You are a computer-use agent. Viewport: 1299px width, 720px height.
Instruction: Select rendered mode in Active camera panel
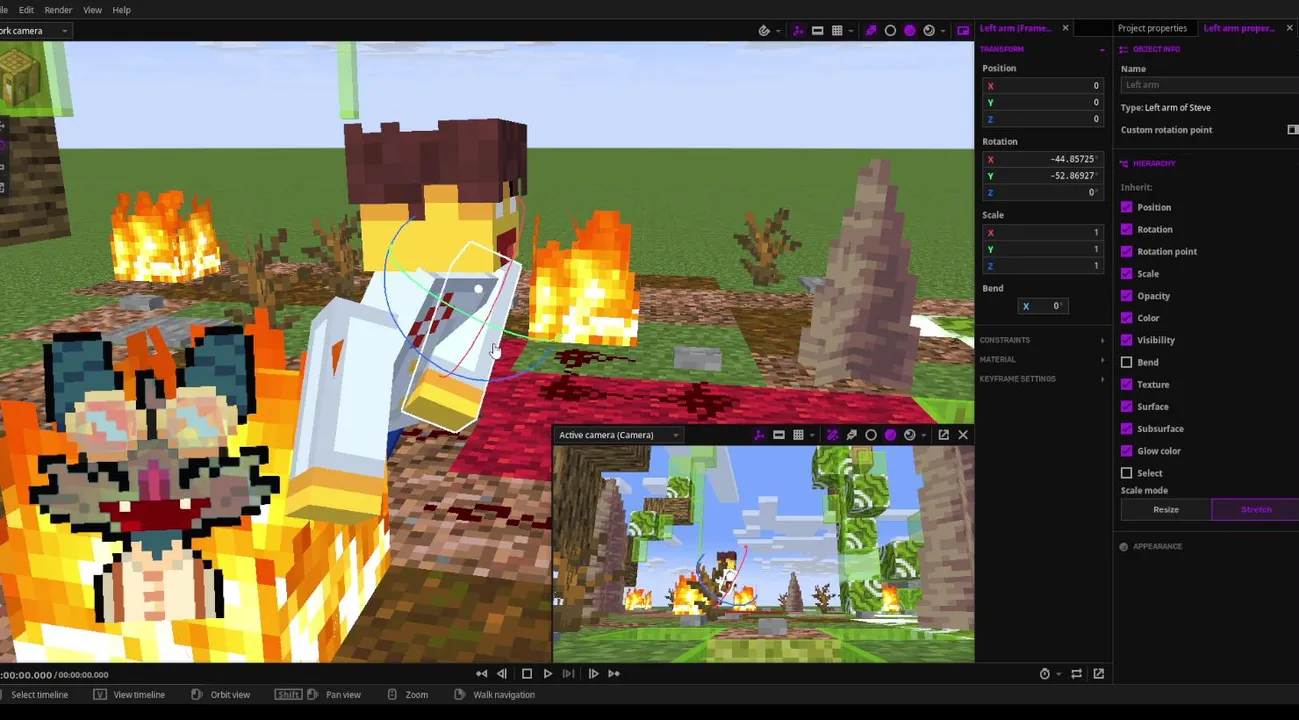(910, 435)
